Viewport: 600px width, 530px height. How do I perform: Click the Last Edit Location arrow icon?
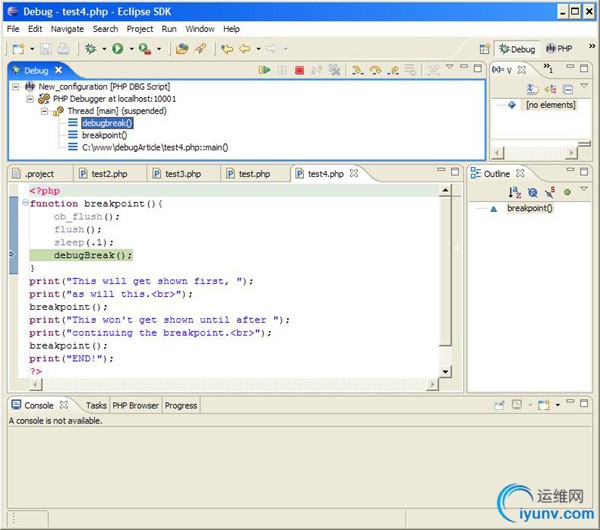(x=227, y=49)
